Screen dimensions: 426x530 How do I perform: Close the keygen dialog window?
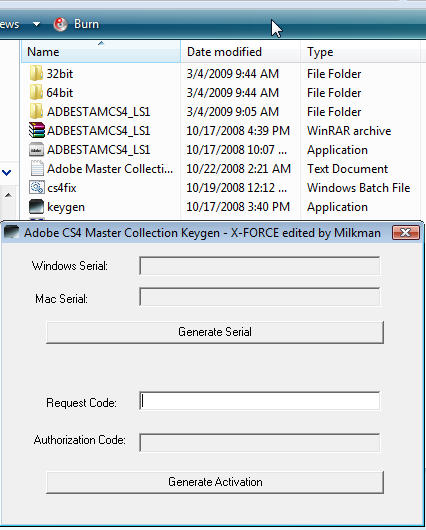coord(405,233)
